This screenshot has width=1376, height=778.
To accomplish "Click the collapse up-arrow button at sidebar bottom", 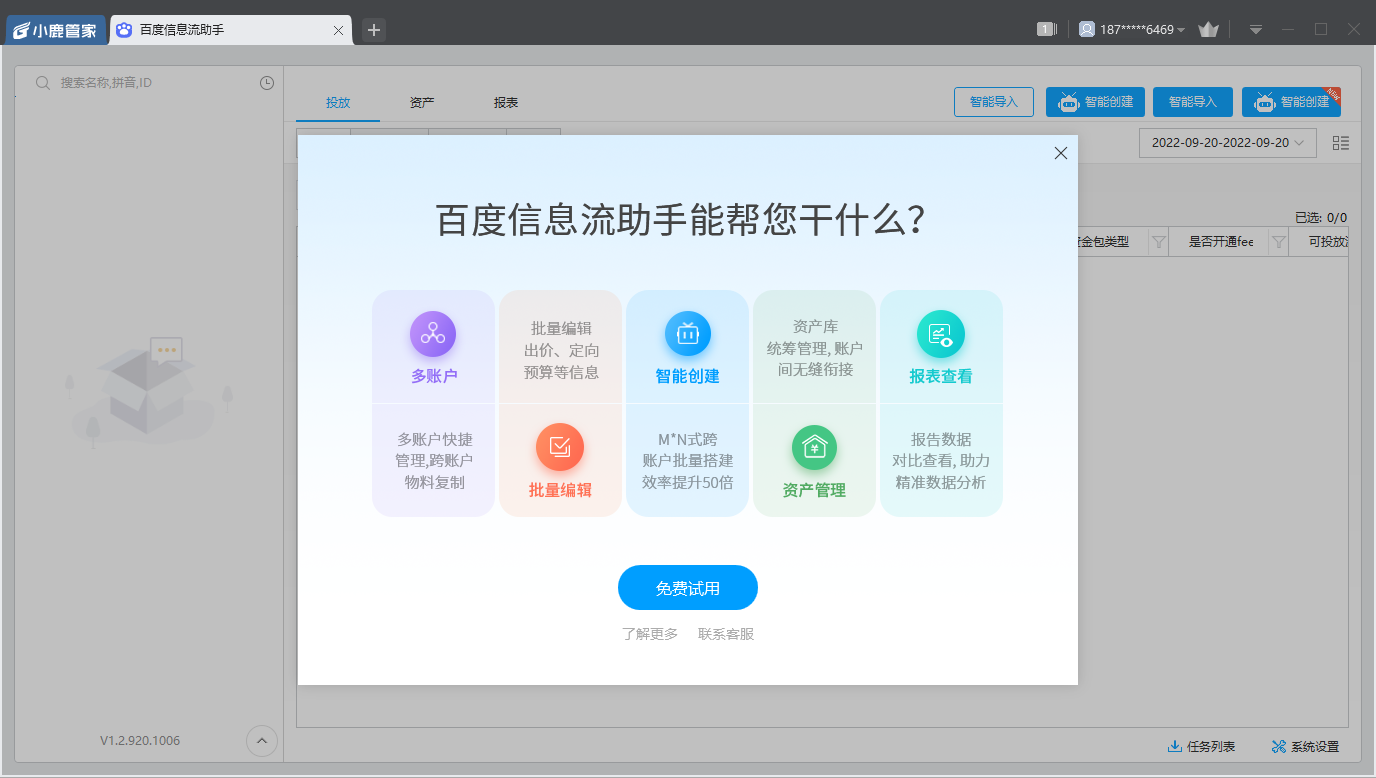I will click(262, 741).
